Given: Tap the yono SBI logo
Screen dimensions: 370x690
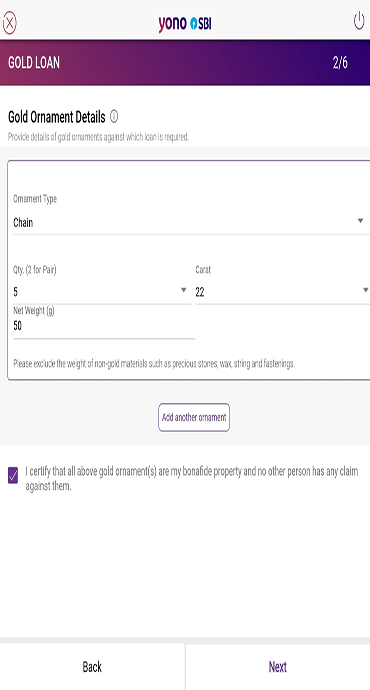Looking at the screenshot, I should [185, 23].
